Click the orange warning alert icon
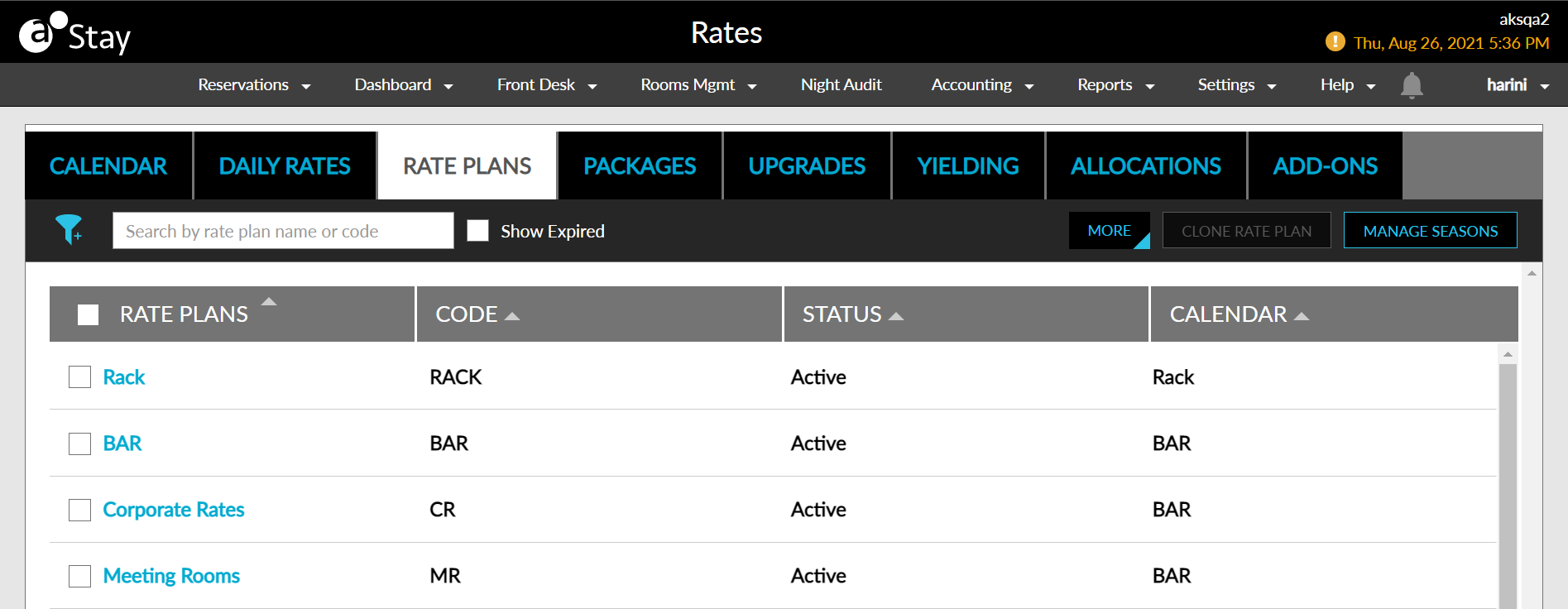Image resolution: width=1568 pixels, height=609 pixels. click(x=1335, y=42)
